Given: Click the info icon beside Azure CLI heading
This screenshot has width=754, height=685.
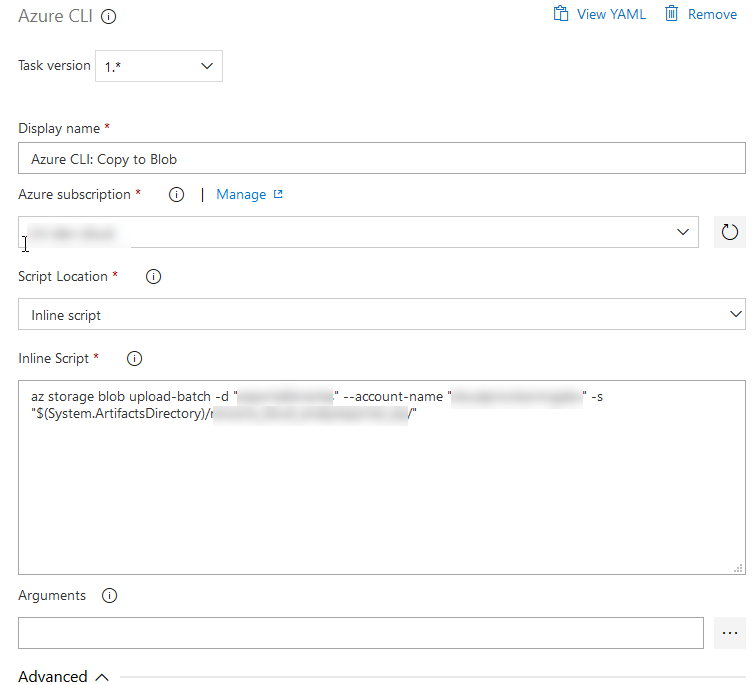Looking at the screenshot, I should point(109,16).
